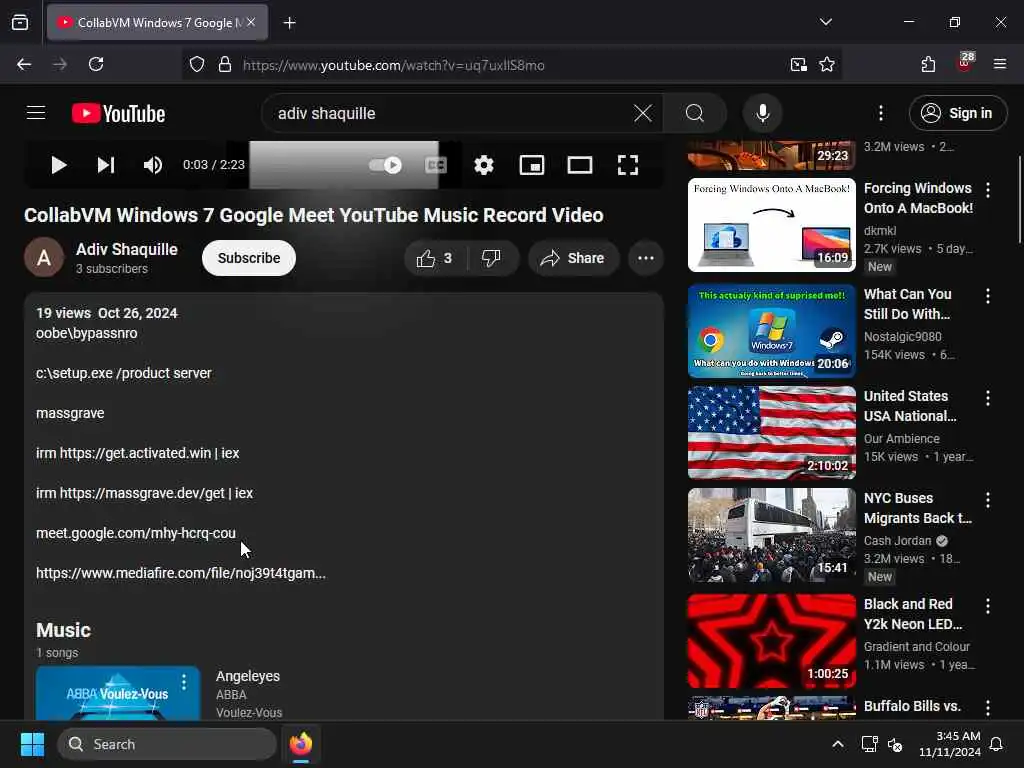The image size is (1024, 768).
Task: Open Firefox application menu
Action: [x=1000, y=64]
